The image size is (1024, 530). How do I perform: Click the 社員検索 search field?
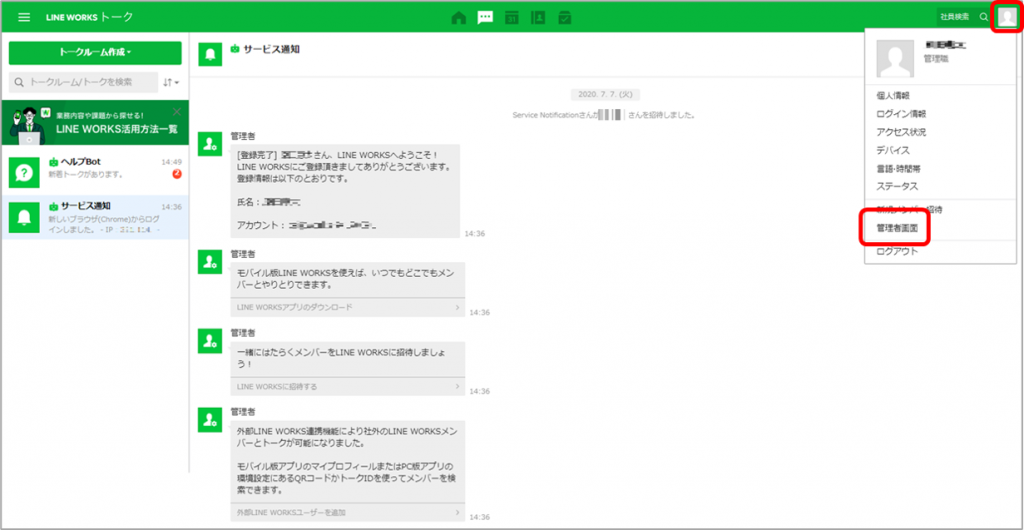pyautogui.click(x=957, y=18)
